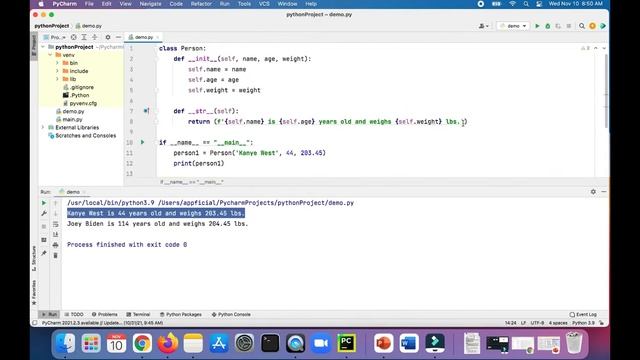Click the editor vertical scrollbar
Image resolution: width=640 pixels, height=360 pixels.
tap(606, 90)
